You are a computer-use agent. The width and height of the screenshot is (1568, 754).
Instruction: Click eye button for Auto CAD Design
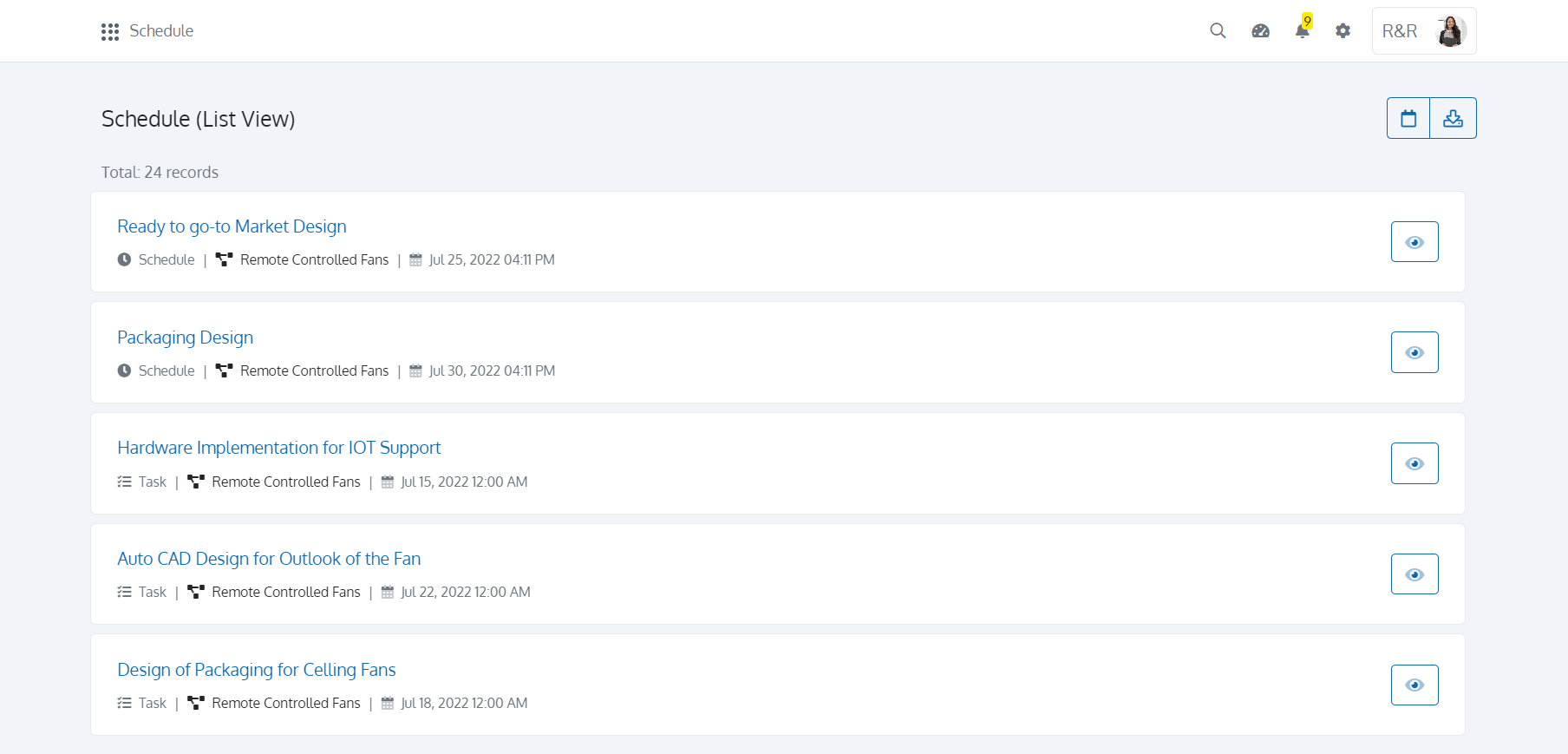(1414, 574)
